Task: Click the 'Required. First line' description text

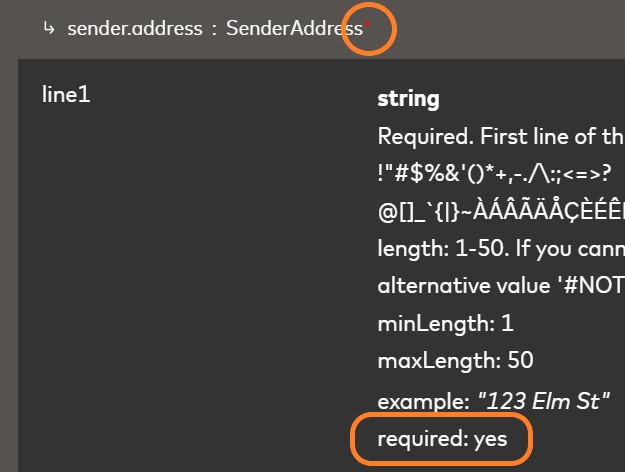Action: pyautogui.click(x=500, y=135)
